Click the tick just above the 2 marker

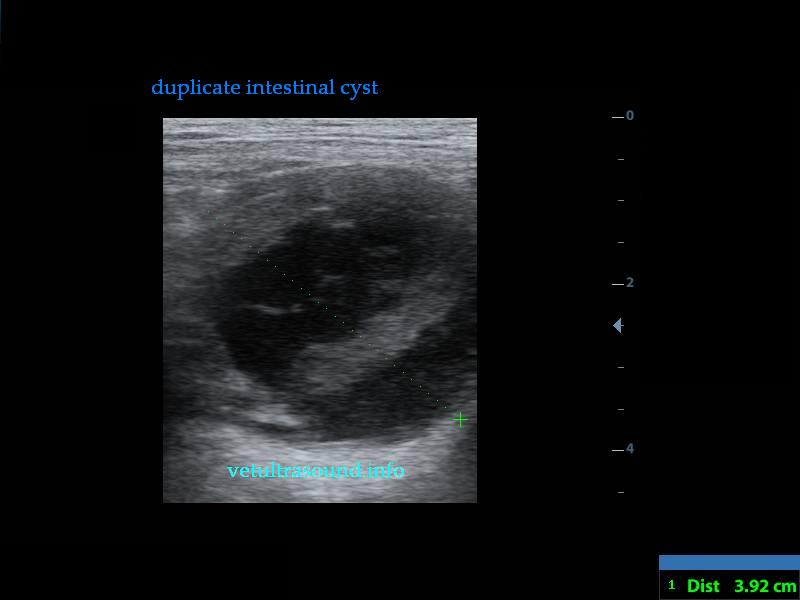coord(621,242)
